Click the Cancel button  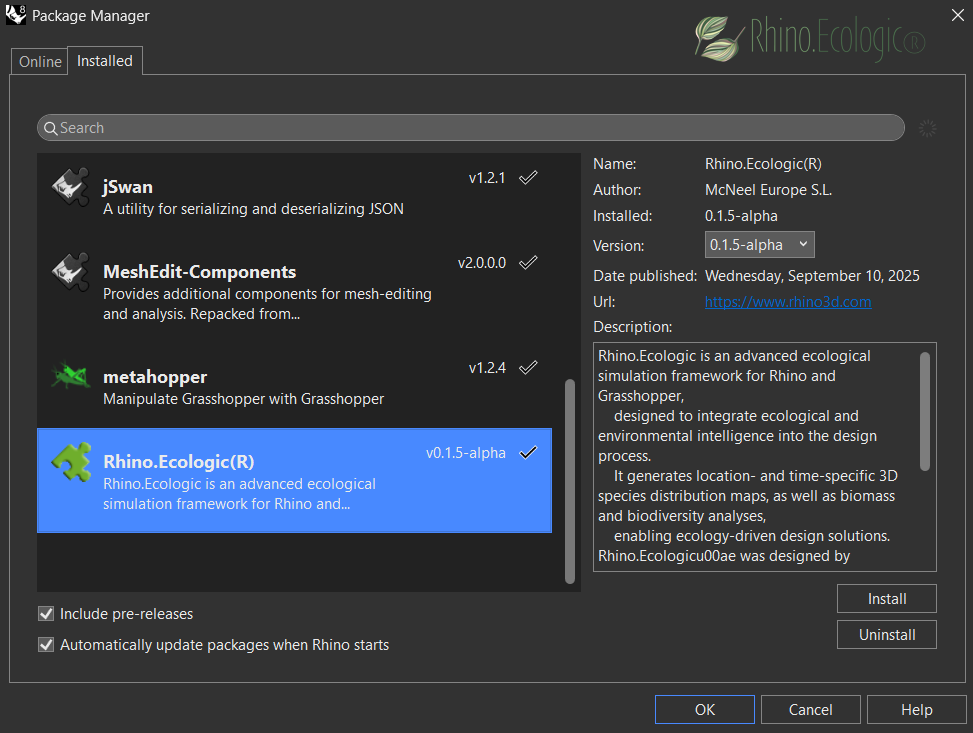point(810,709)
